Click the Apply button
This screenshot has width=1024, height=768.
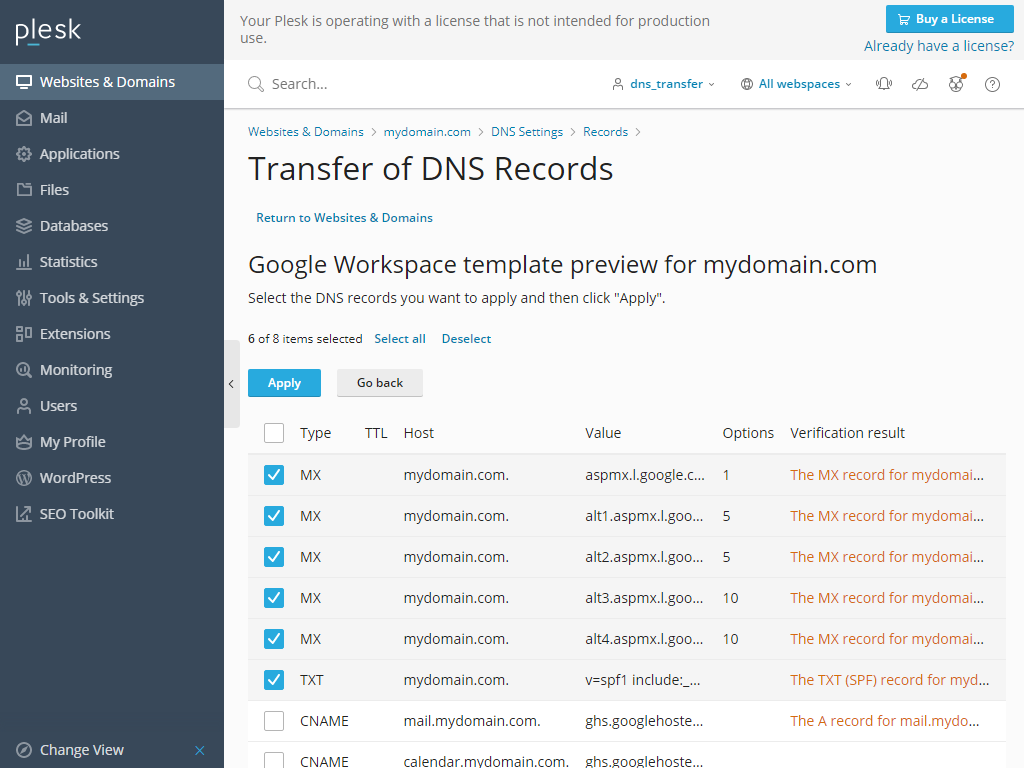click(x=284, y=382)
